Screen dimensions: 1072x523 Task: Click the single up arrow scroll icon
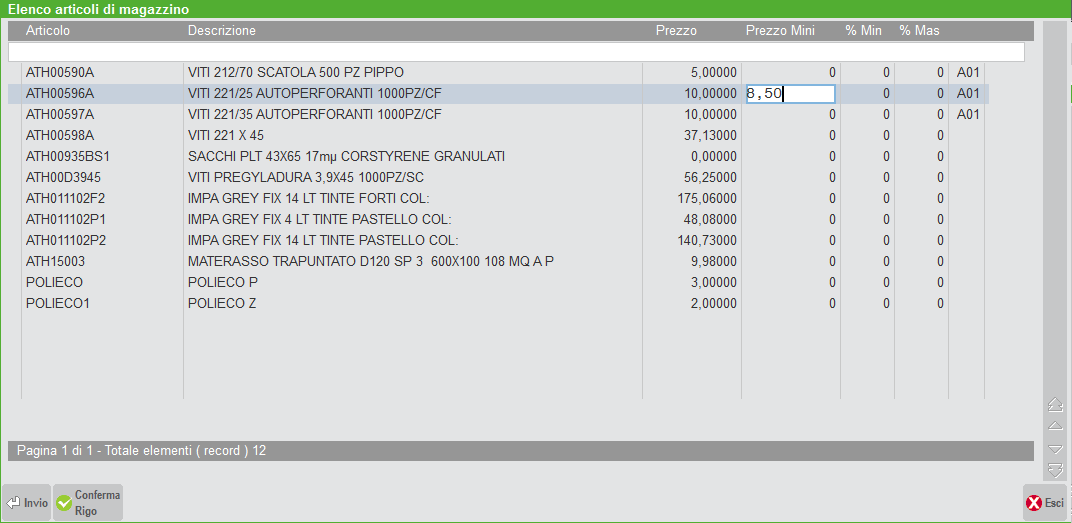tap(1054, 426)
